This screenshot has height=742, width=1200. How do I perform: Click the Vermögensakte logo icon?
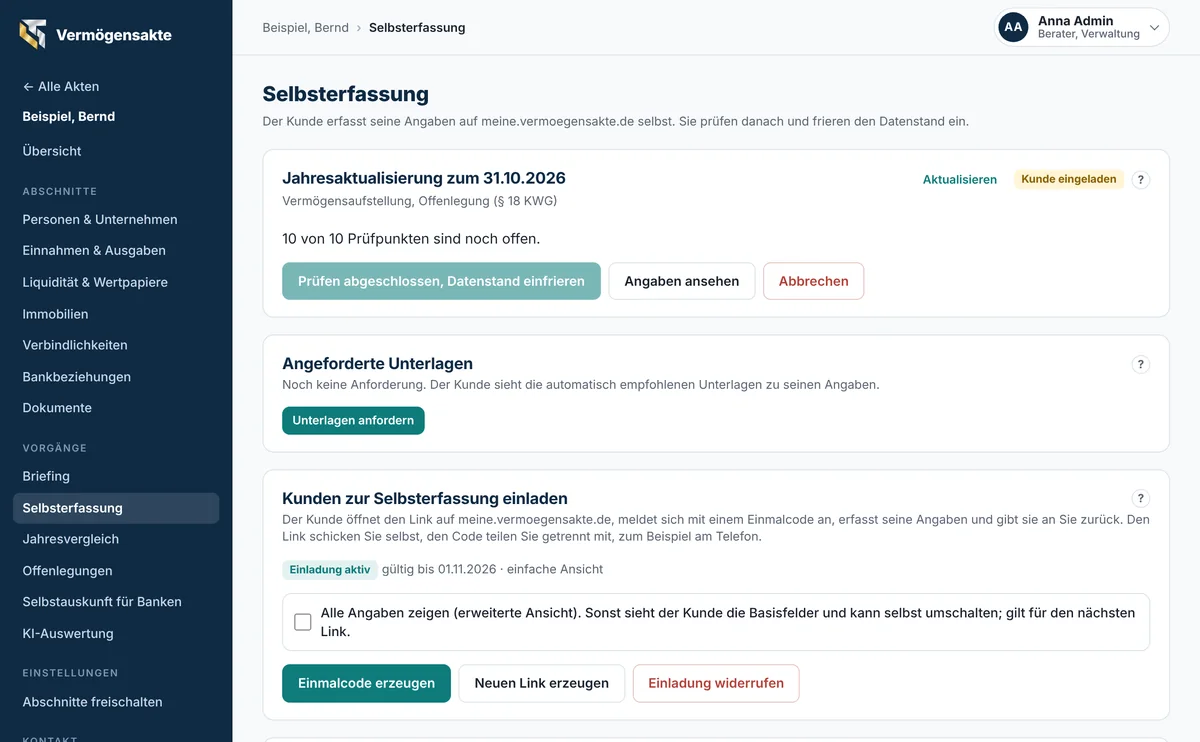[33, 34]
